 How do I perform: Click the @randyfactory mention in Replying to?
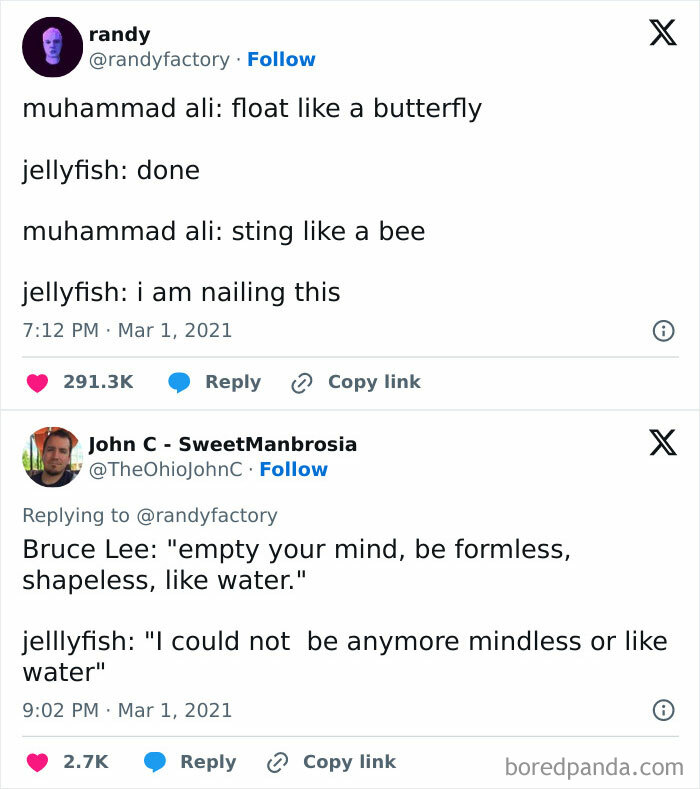coord(205,515)
